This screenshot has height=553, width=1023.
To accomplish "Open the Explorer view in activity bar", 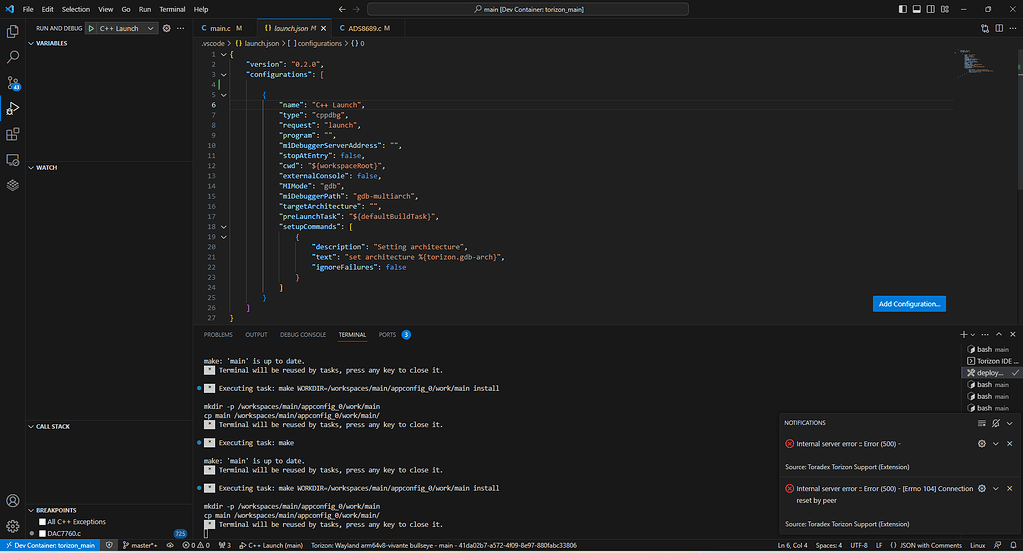I will (x=12, y=31).
